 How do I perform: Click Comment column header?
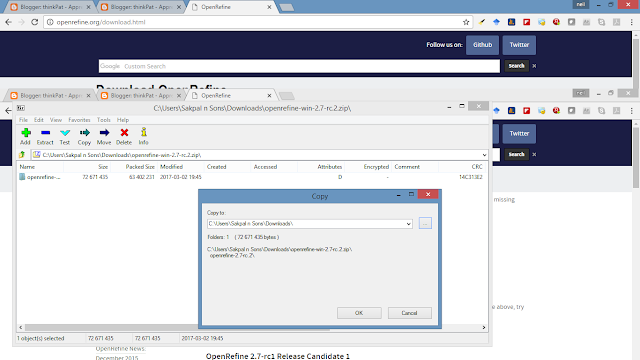coord(415,167)
